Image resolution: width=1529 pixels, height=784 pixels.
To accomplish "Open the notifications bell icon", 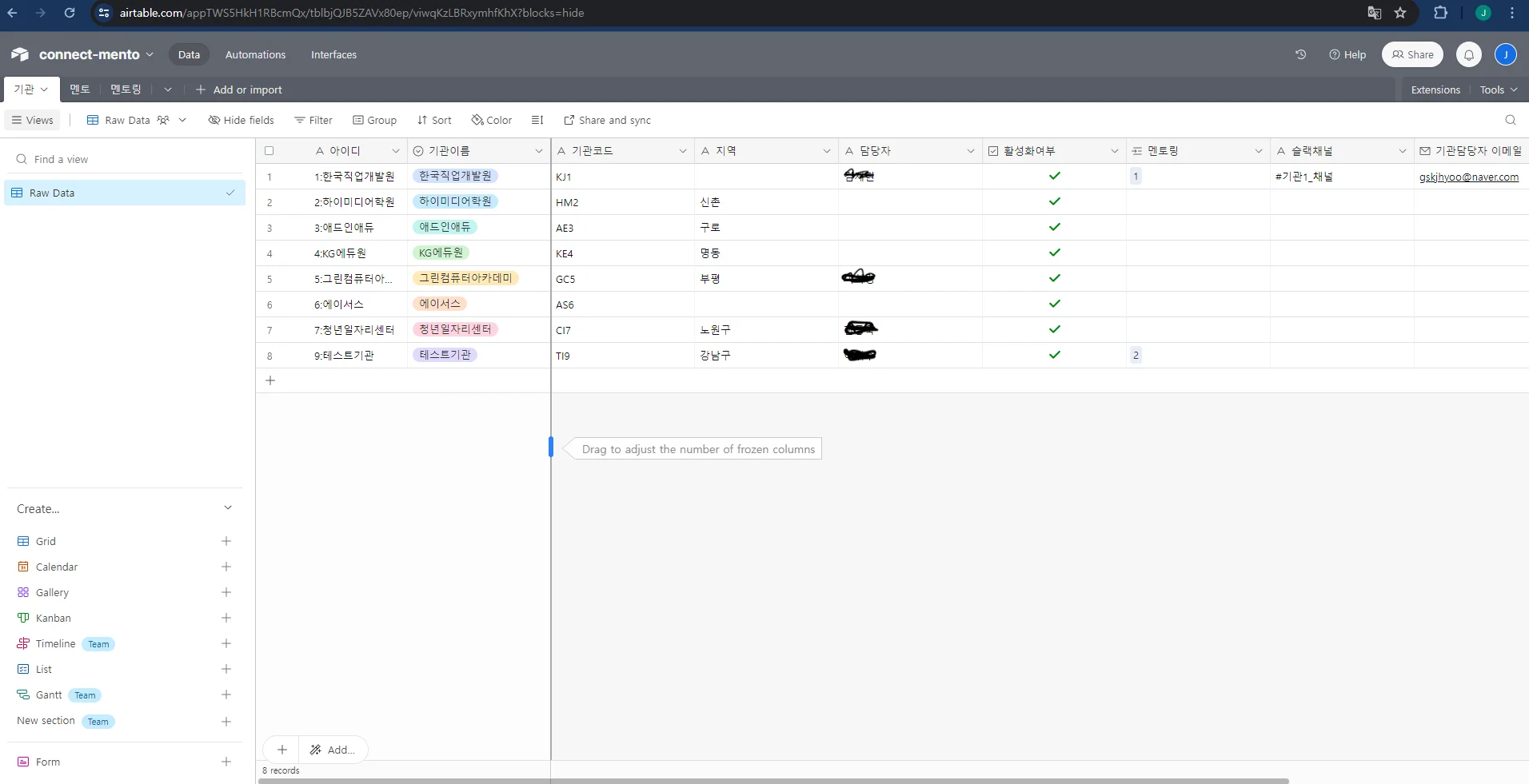I will (x=1468, y=54).
